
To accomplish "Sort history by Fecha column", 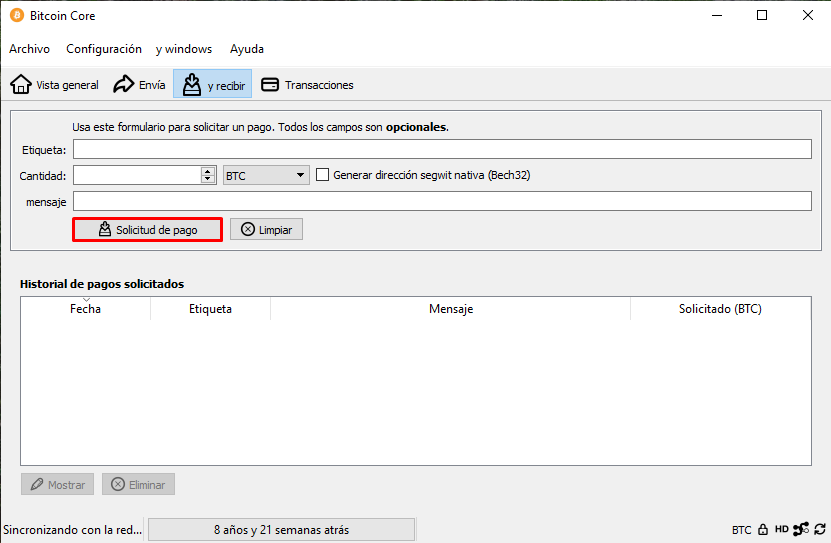I will point(85,308).
